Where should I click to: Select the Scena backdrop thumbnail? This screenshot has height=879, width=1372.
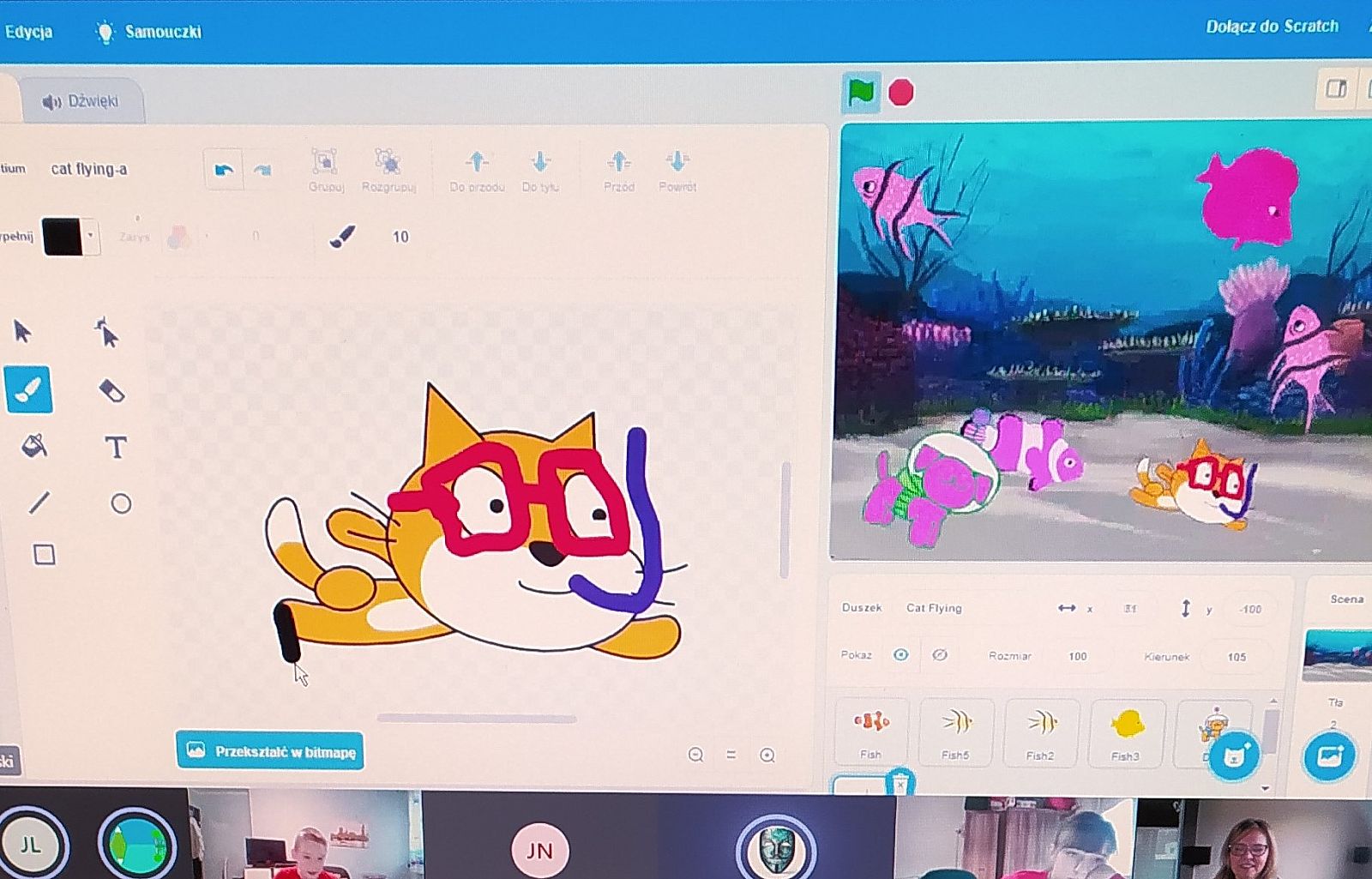pos(1337,655)
